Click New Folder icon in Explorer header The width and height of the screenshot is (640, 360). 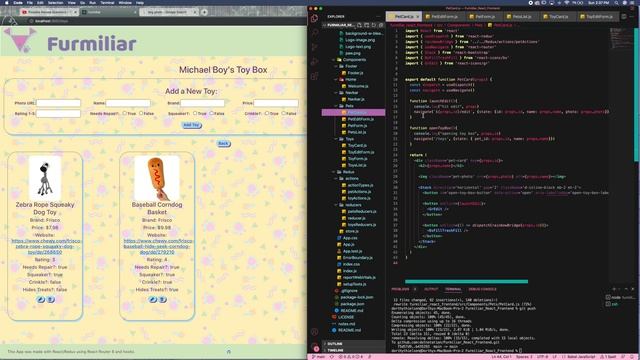[367, 25]
